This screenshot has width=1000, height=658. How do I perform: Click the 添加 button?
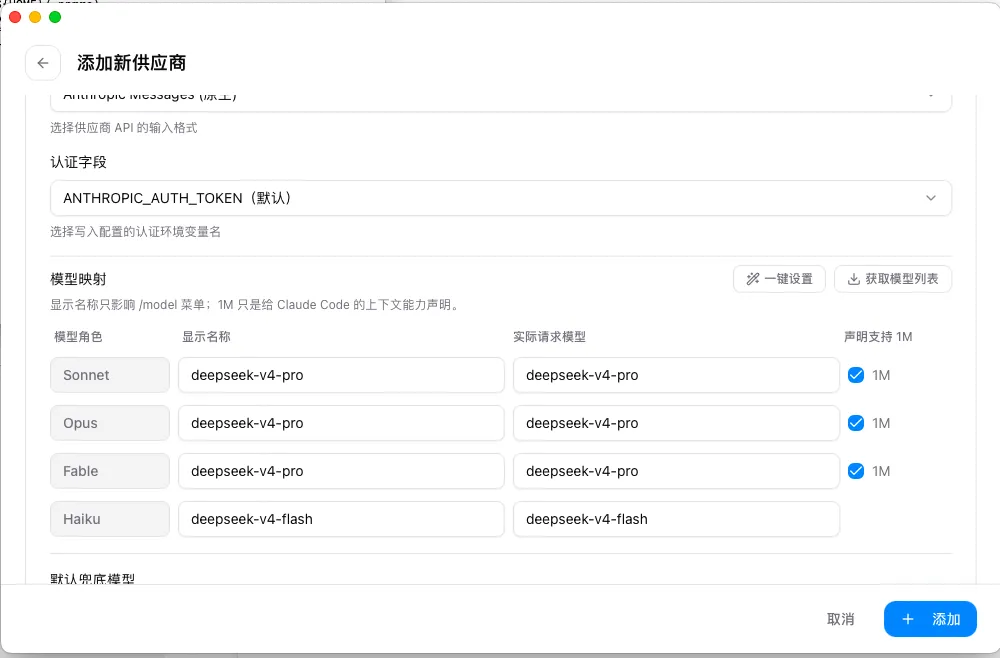click(930, 619)
